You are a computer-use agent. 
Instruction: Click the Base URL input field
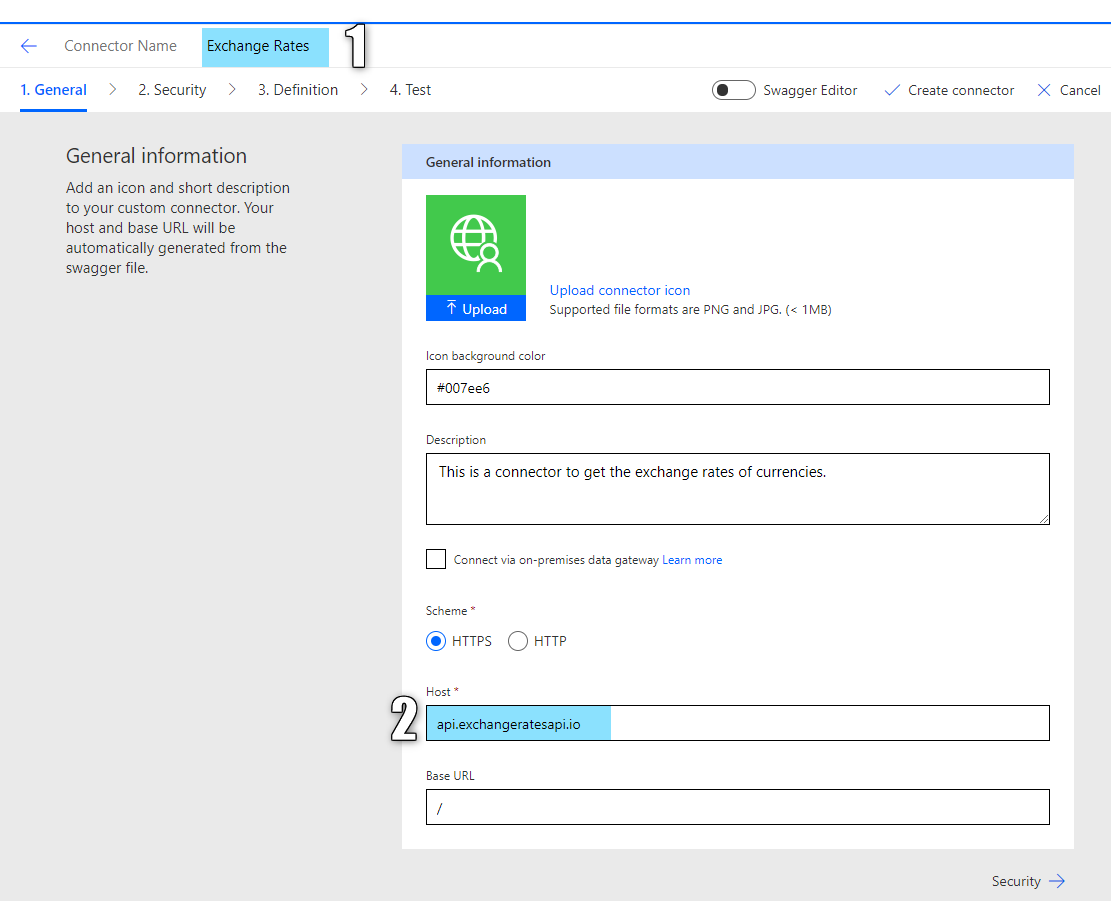pyautogui.click(x=738, y=808)
